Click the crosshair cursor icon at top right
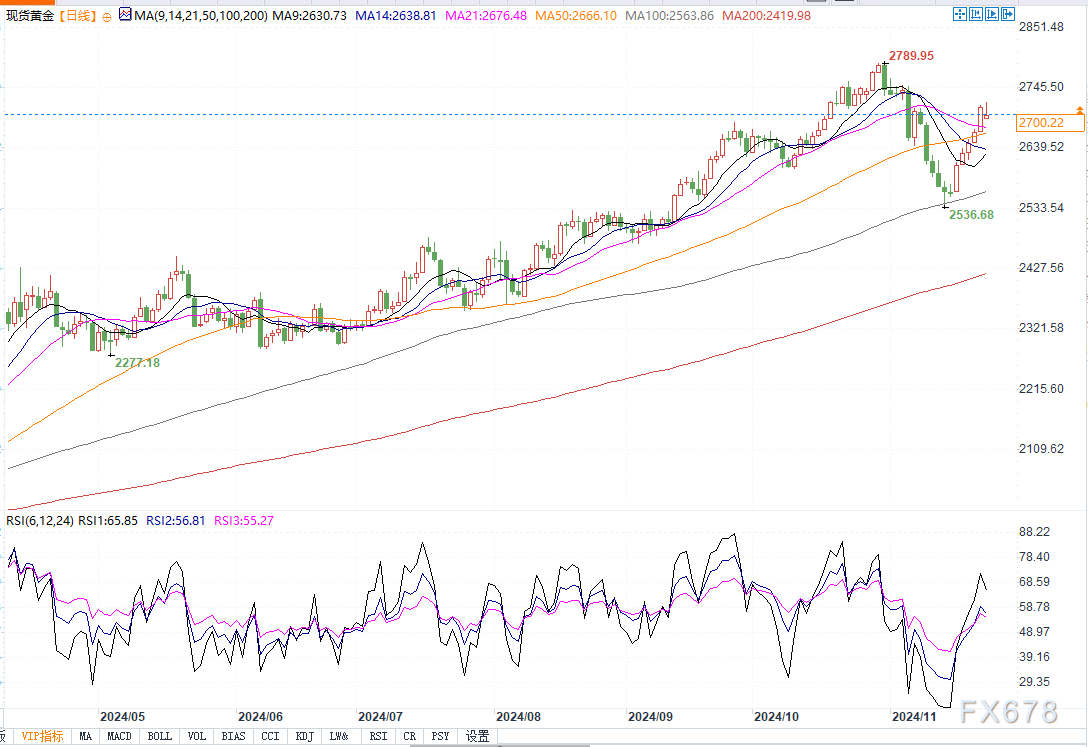Screen dimensions: 1088x747 pos(960,15)
